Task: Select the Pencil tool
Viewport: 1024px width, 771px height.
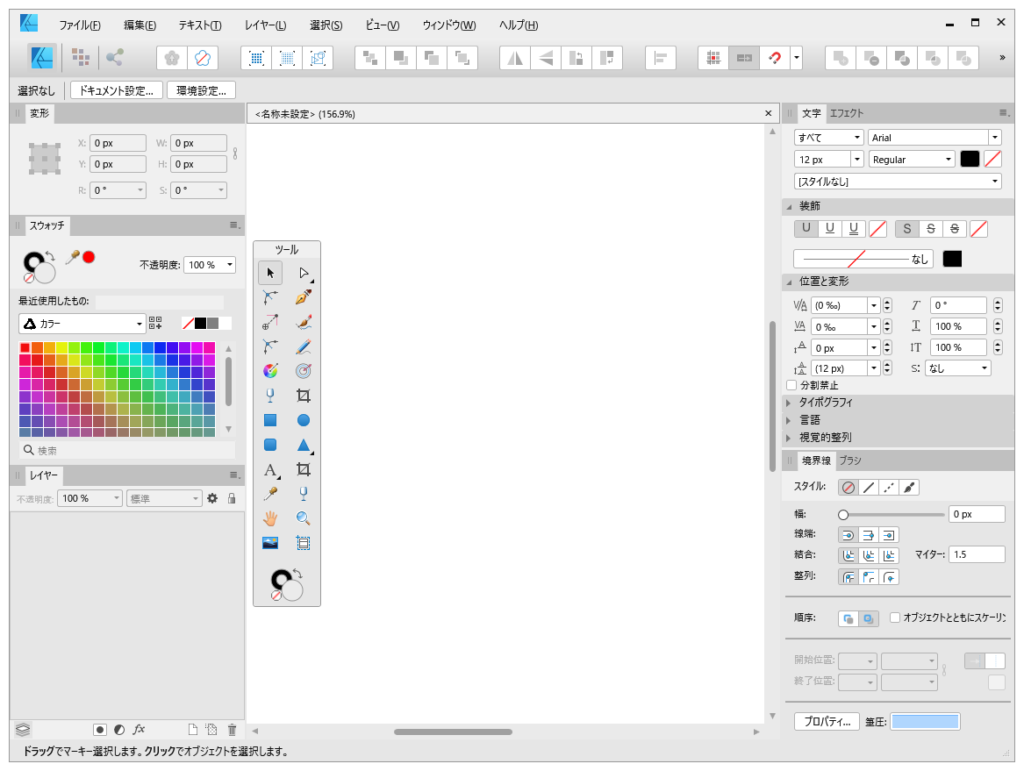Action: click(304, 346)
